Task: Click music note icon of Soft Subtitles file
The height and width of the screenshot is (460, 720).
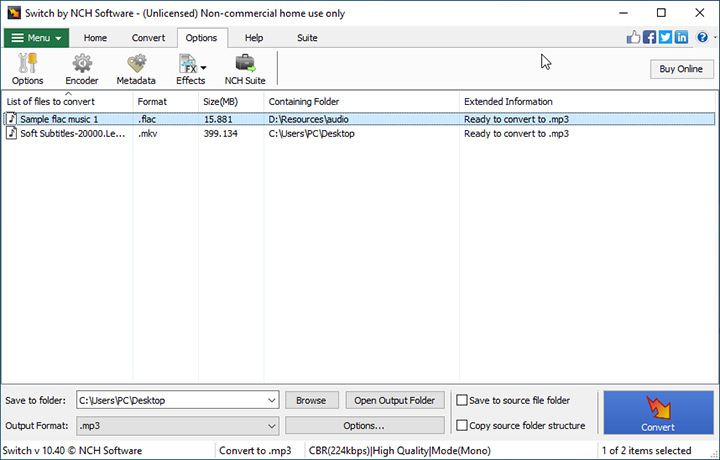Action: (12, 133)
